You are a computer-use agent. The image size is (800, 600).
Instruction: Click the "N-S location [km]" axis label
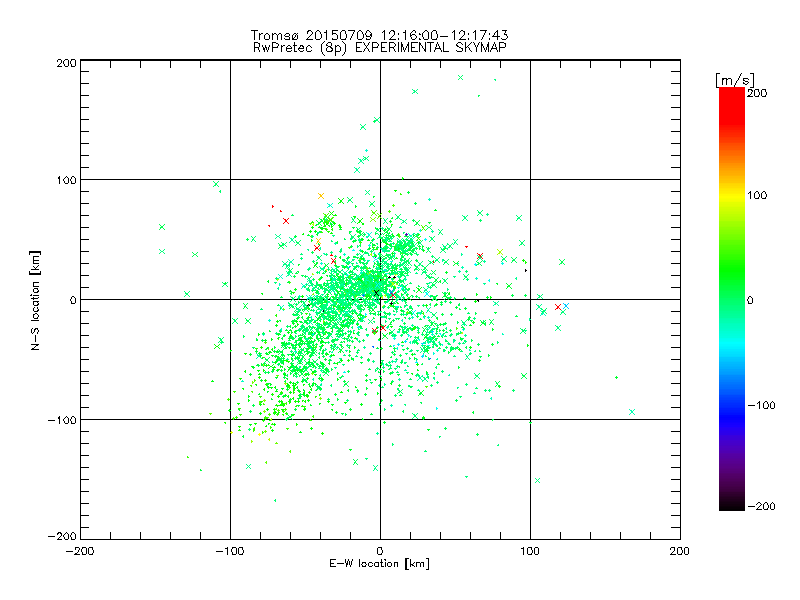(35, 300)
